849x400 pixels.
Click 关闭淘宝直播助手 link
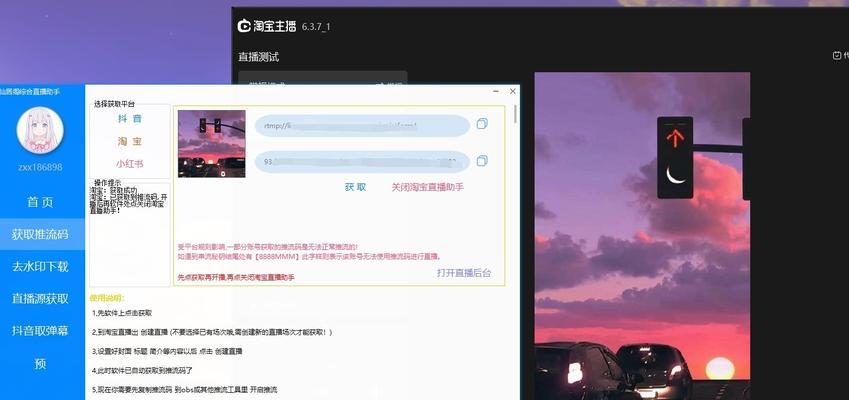coord(428,187)
